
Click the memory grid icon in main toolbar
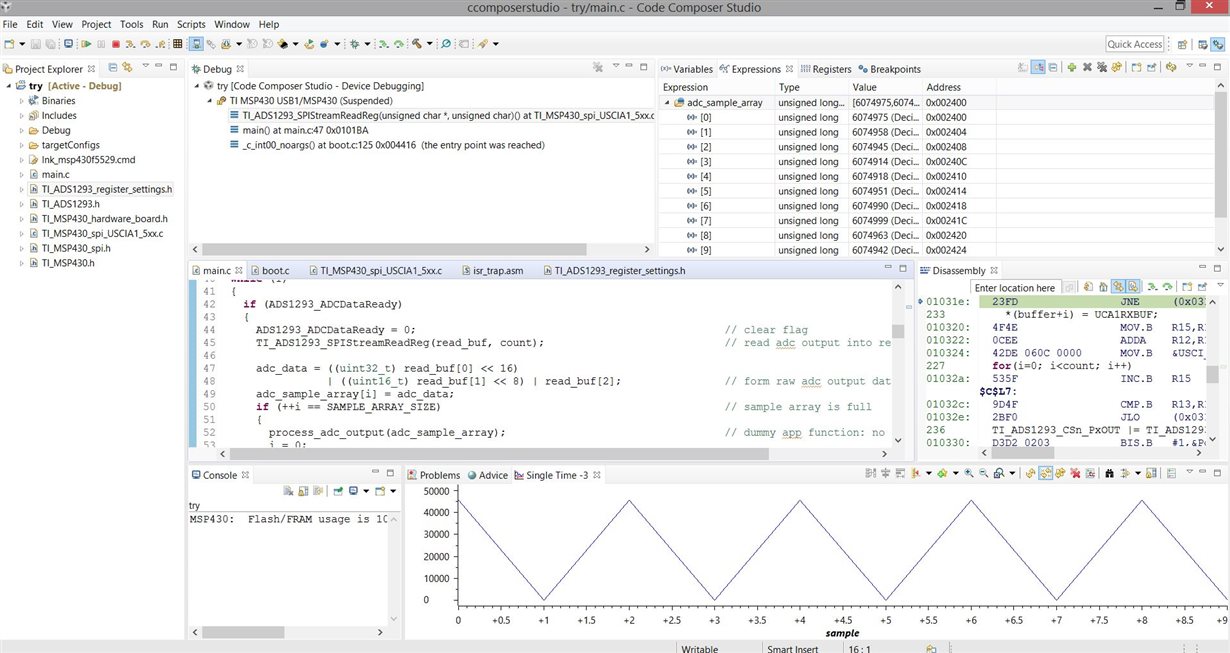click(178, 44)
